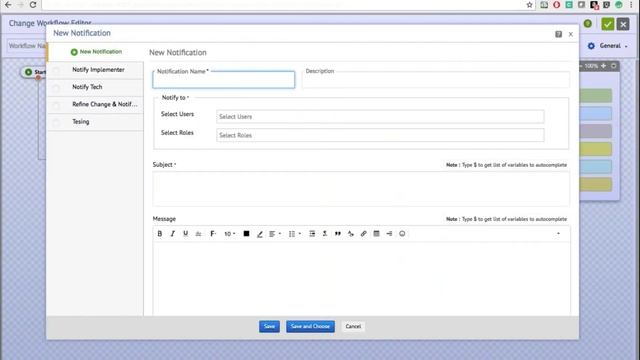Insert a horizontal rule in message

(389, 234)
